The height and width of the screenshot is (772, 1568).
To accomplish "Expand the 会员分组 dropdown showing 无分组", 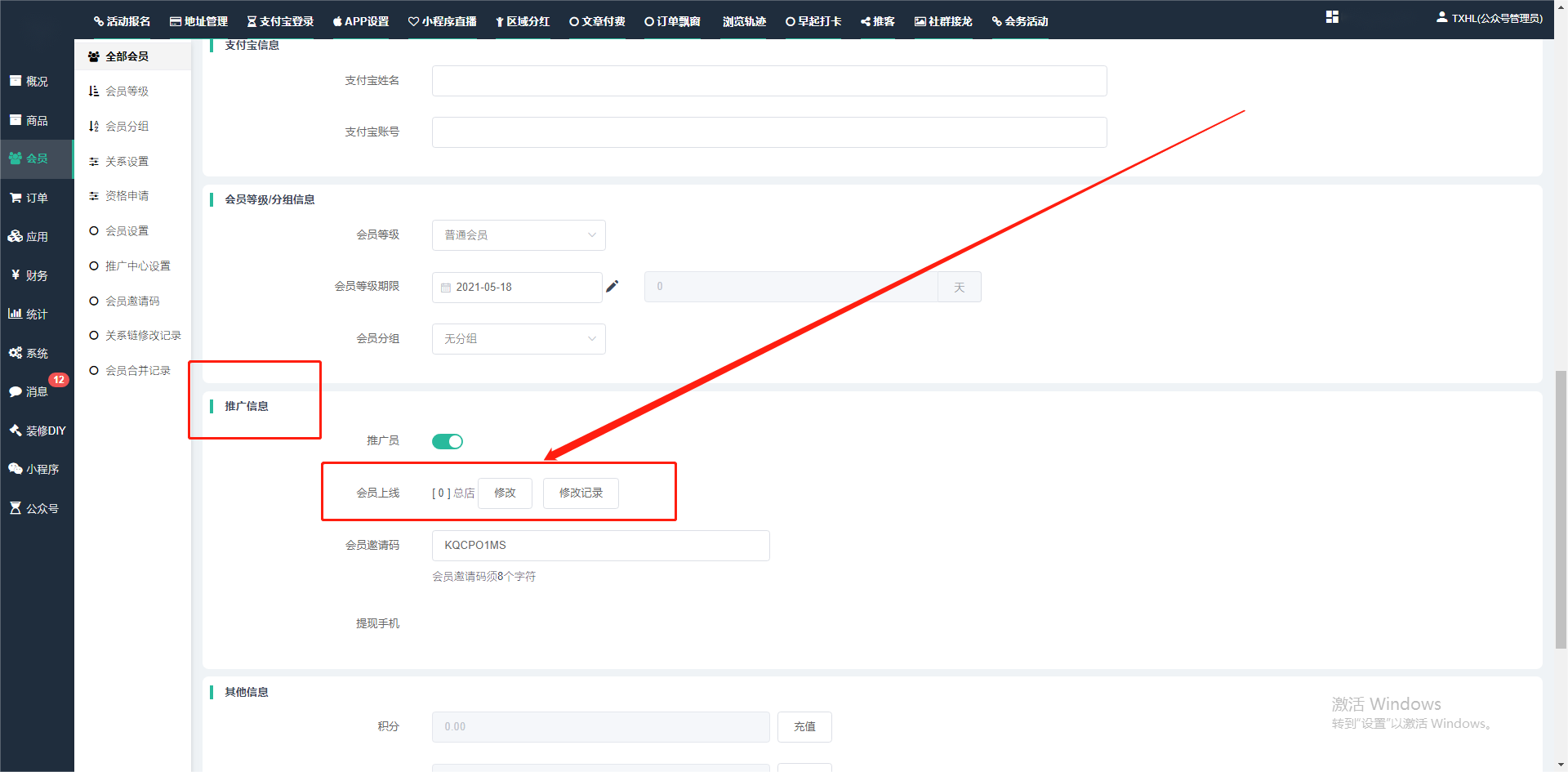I will [519, 339].
